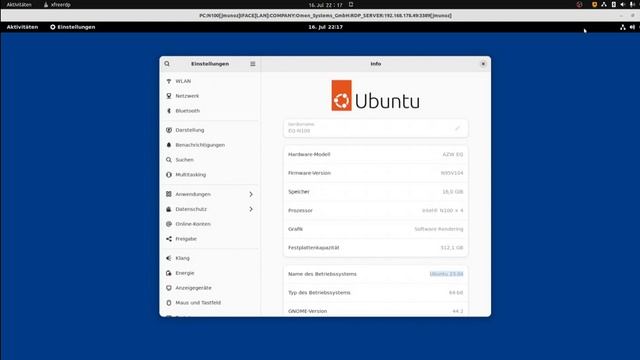Image resolution: width=640 pixels, height=360 pixels.
Task: Open the Netzwerk settings panel
Action: pyautogui.click(x=210, y=96)
